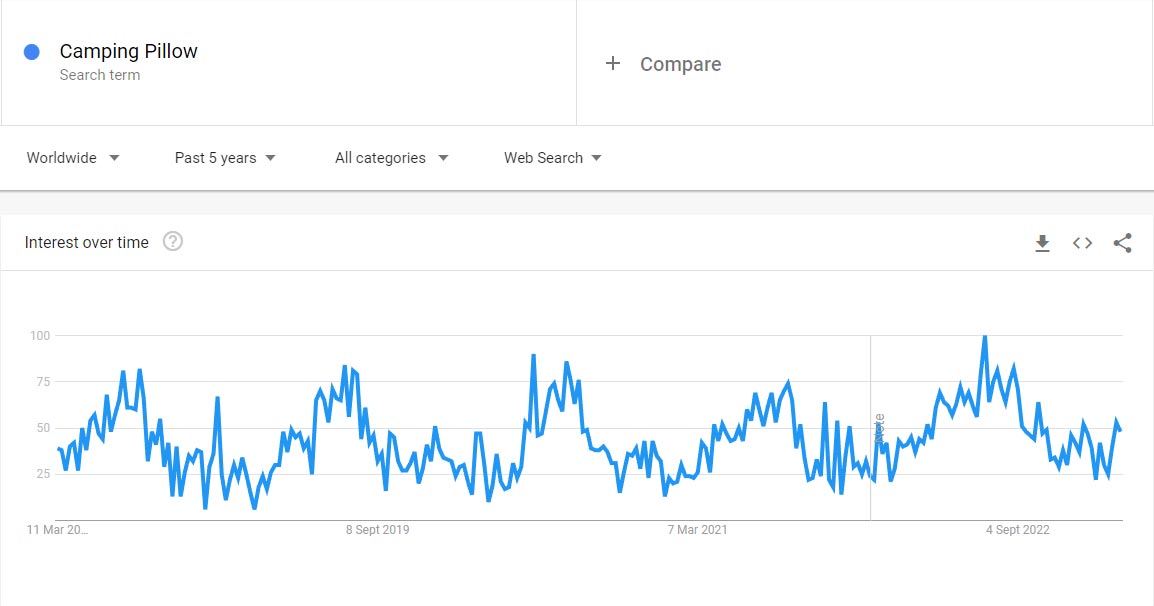Expand the All categories dropdown
The image size is (1154, 606).
pyautogui.click(x=391, y=158)
